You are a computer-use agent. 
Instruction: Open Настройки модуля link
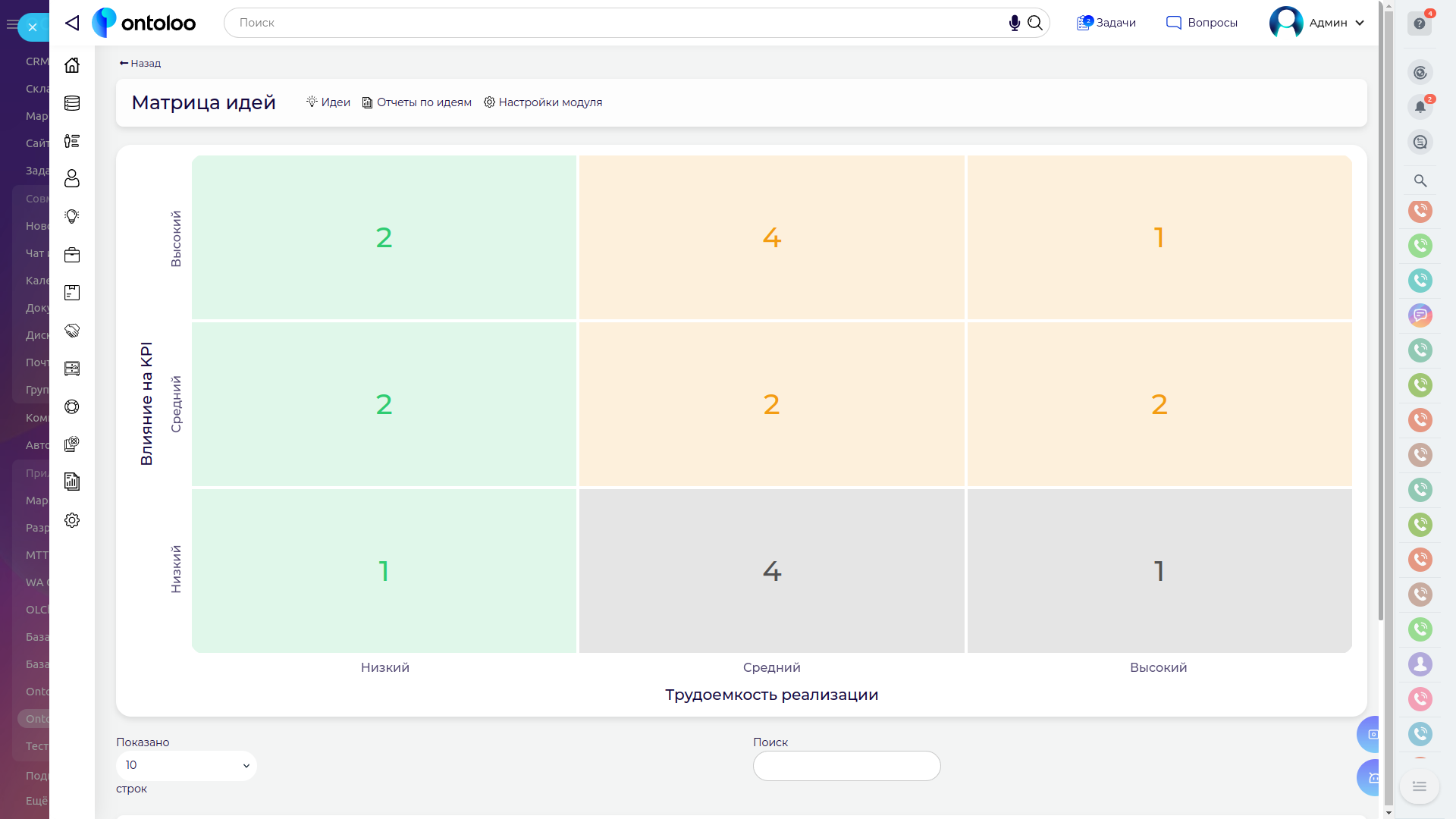coord(543,102)
